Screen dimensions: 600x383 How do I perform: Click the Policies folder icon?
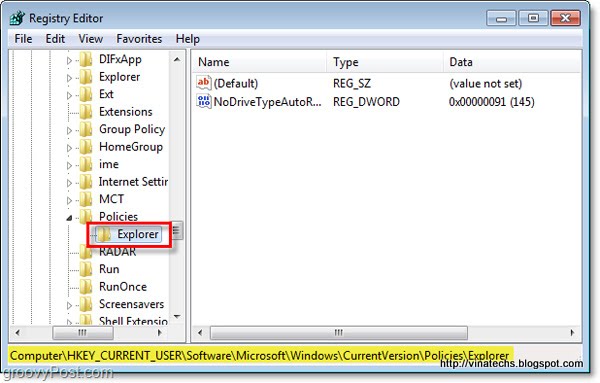tap(86, 217)
